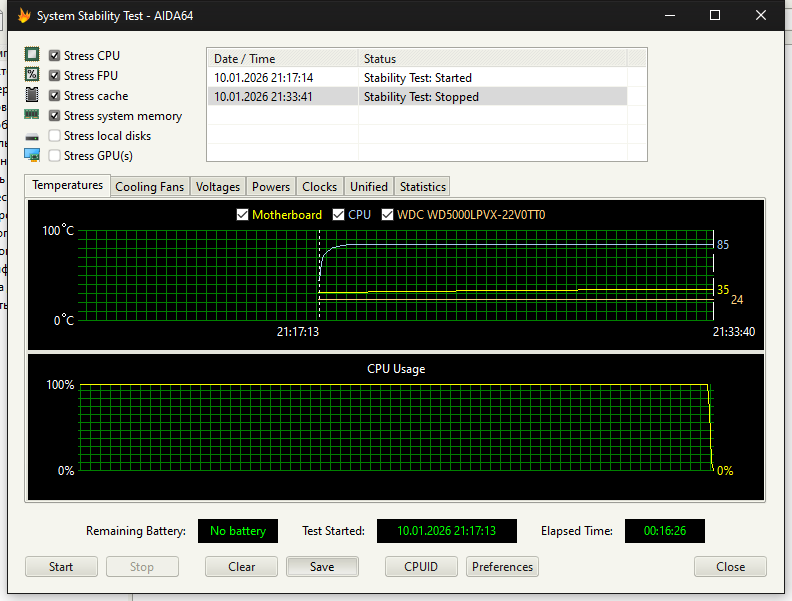Click the Save button
The height and width of the screenshot is (601, 792).
[322, 567]
